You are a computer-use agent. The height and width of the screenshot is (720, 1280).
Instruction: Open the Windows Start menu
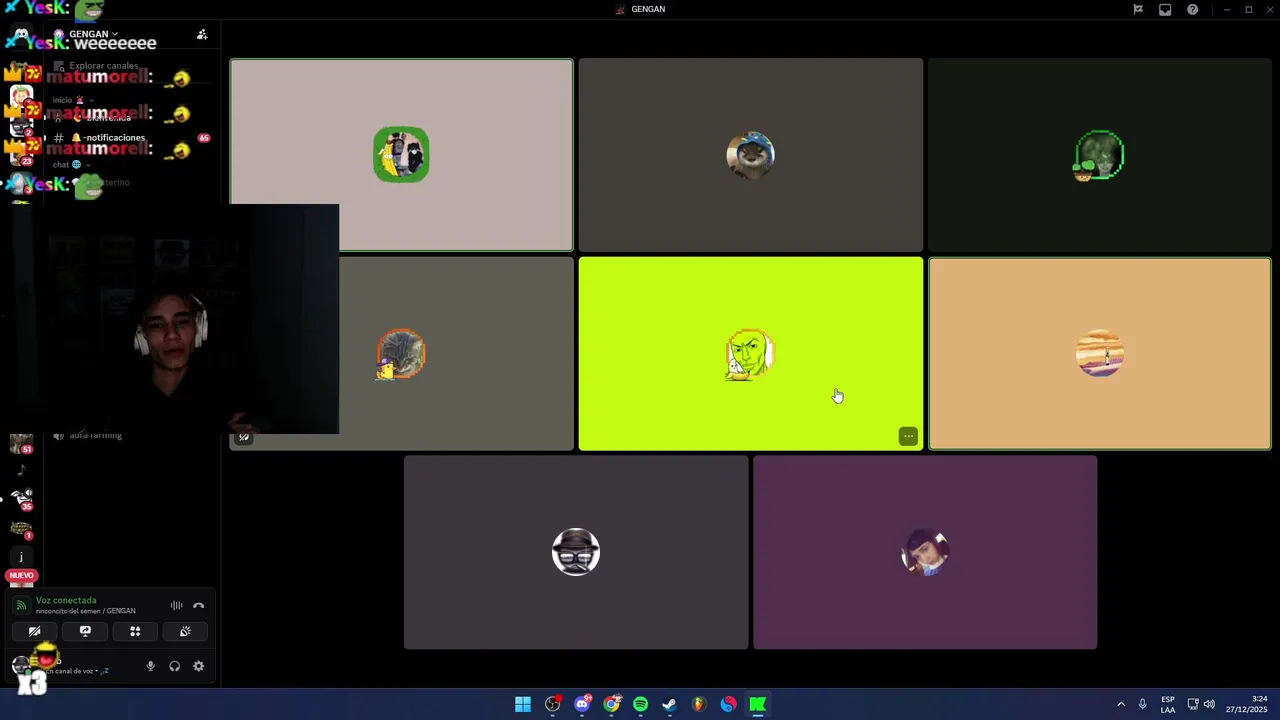click(523, 704)
